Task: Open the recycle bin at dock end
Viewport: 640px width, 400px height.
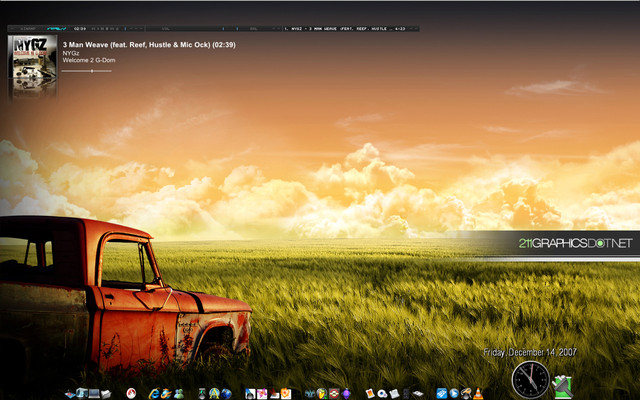Action: coord(562,385)
